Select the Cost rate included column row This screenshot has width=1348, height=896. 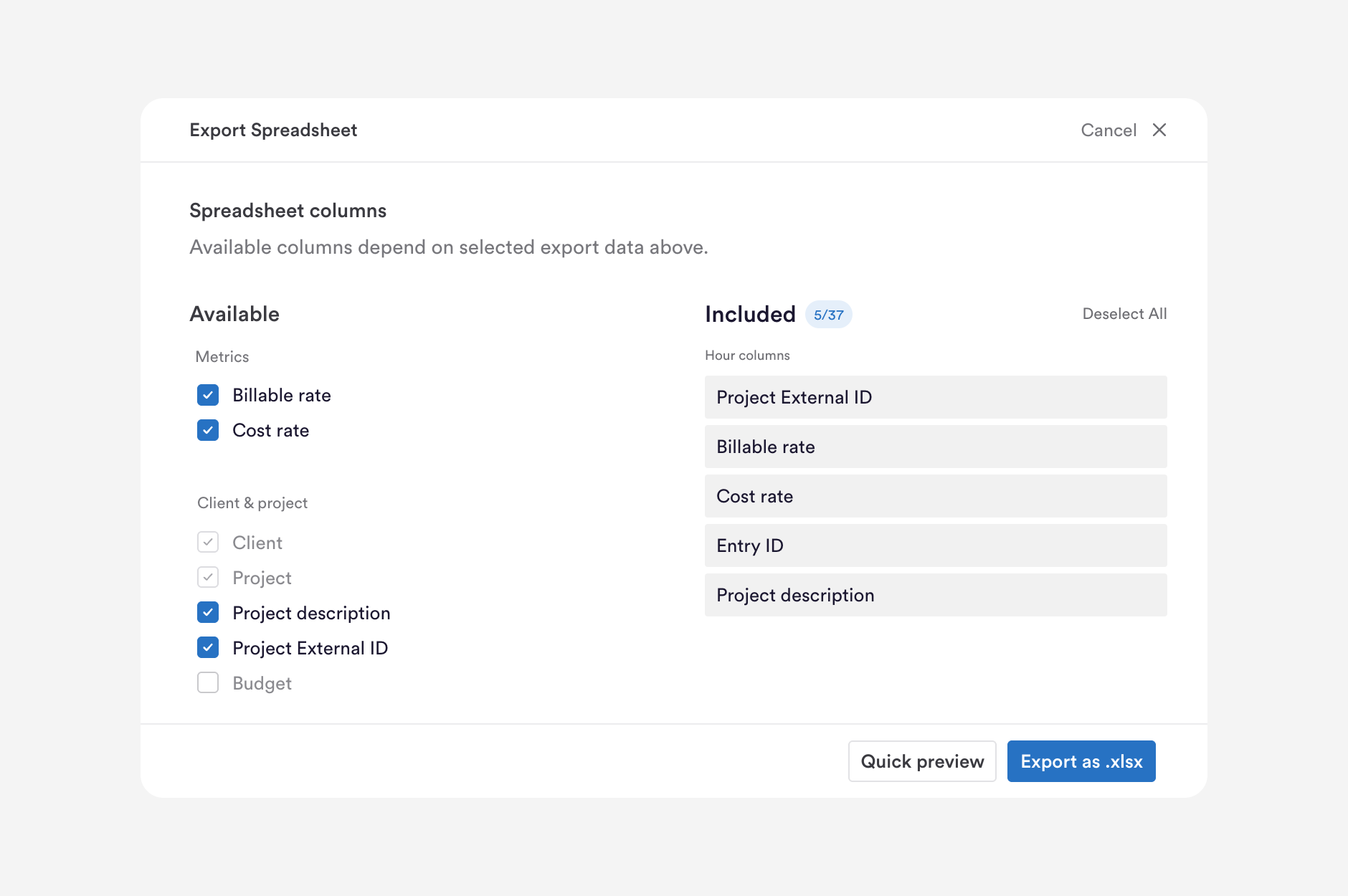click(936, 496)
